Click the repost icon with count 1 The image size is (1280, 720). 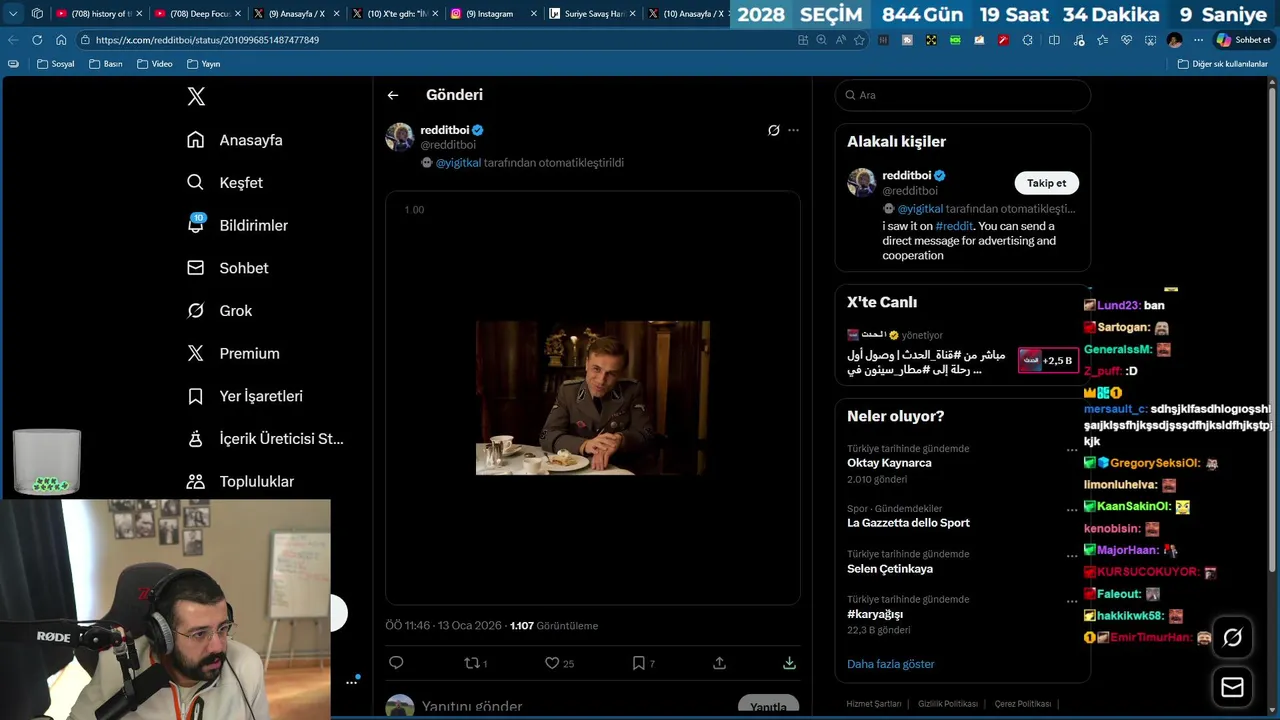point(476,663)
